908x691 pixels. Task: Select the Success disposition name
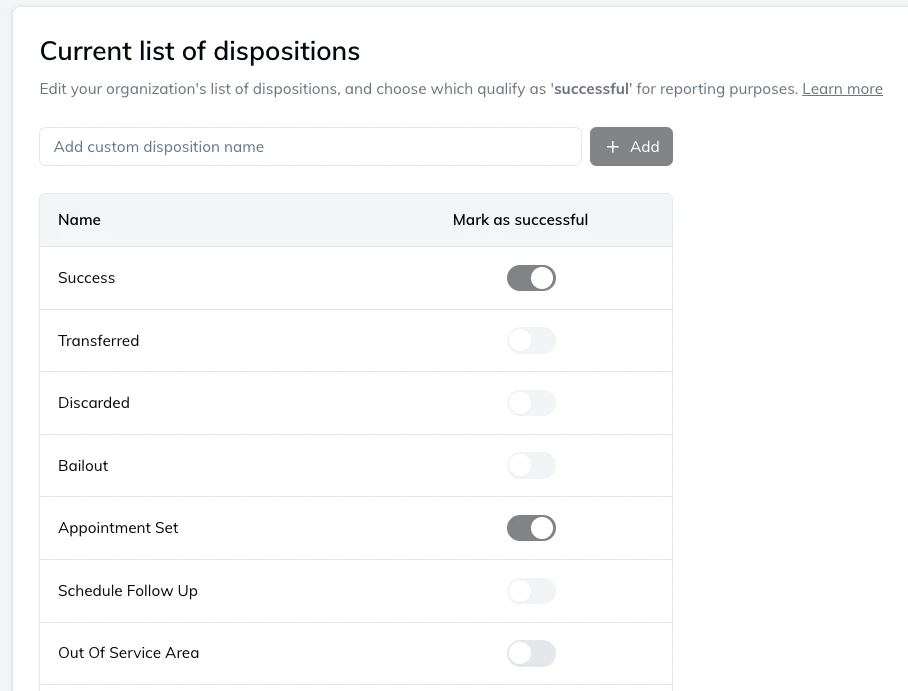(87, 278)
